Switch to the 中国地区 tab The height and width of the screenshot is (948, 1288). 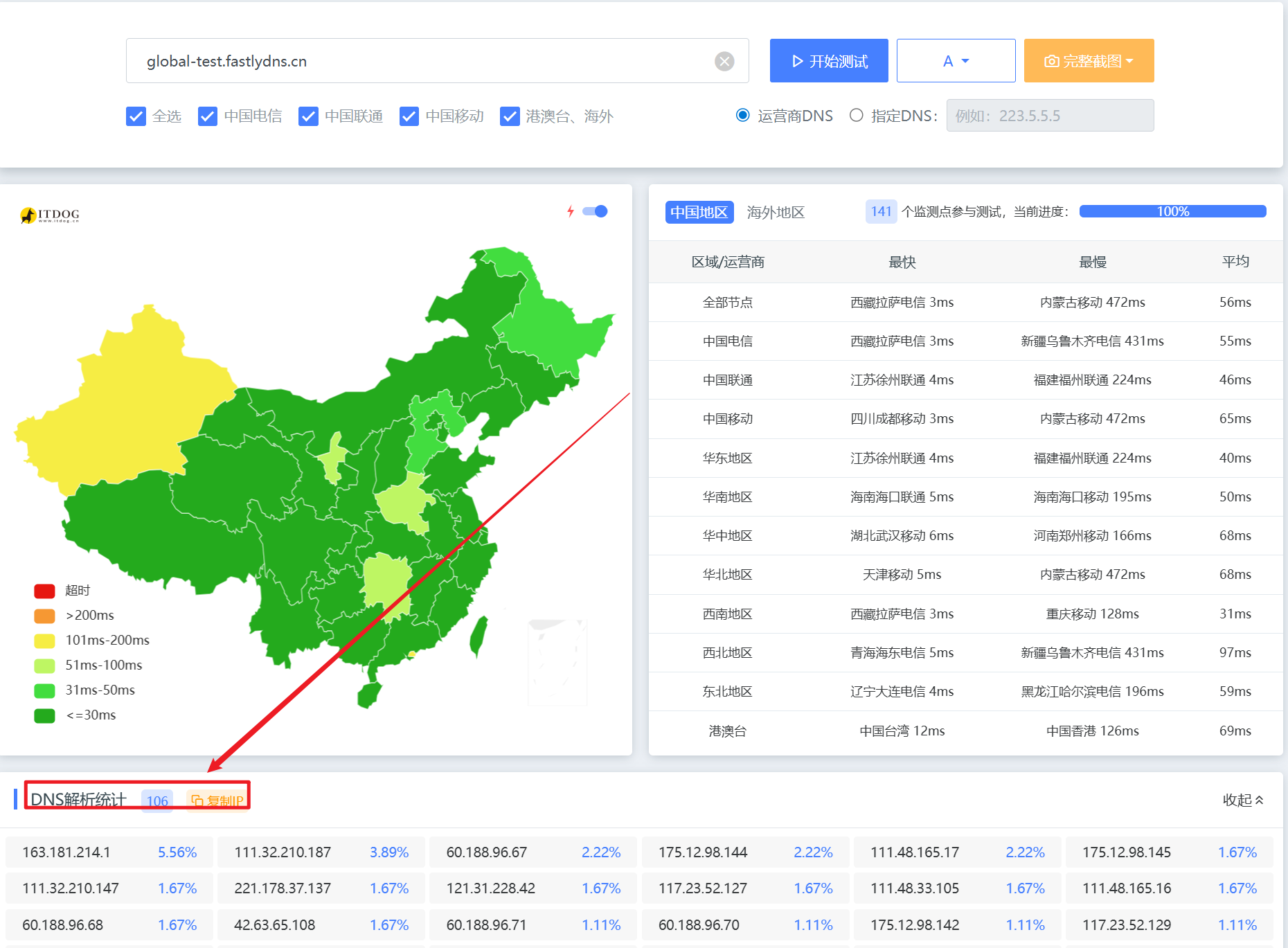699,212
